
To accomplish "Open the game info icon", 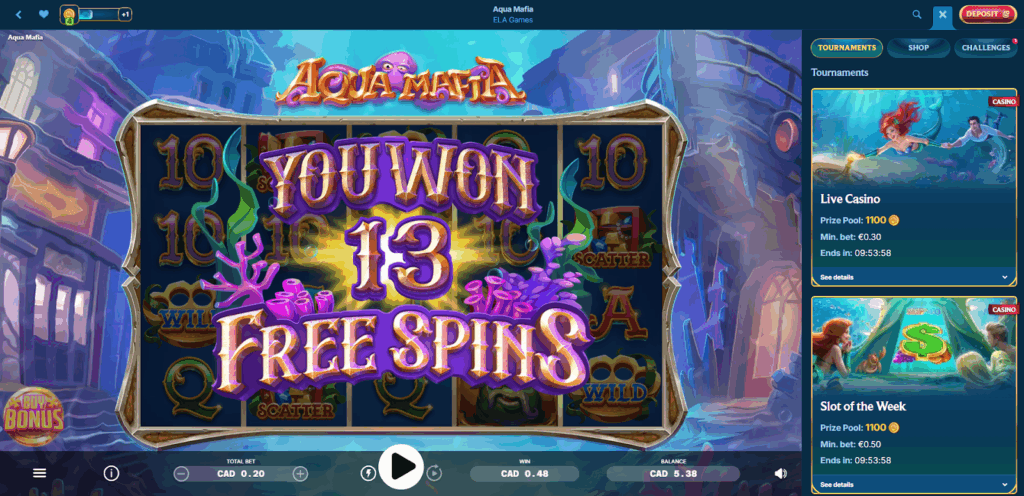I will (x=111, y=473).
